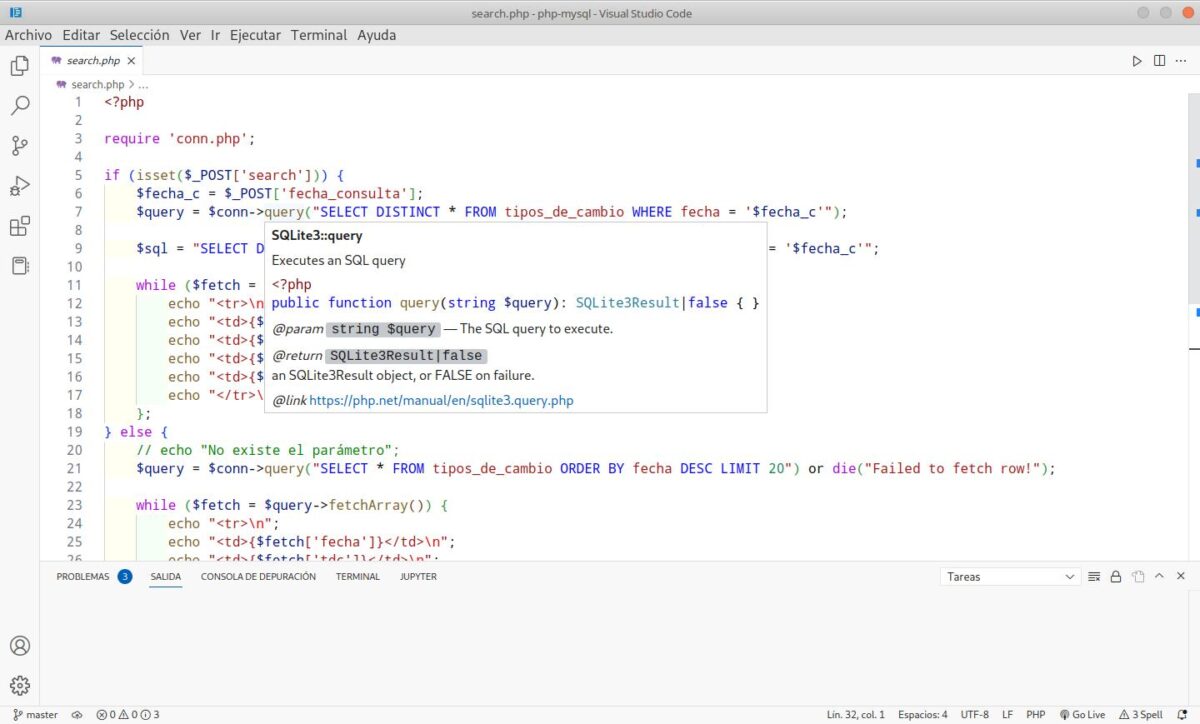Screen dimensions: 1200x724
Task: Clear output with the clear icon
Action: coord(1094,577)
